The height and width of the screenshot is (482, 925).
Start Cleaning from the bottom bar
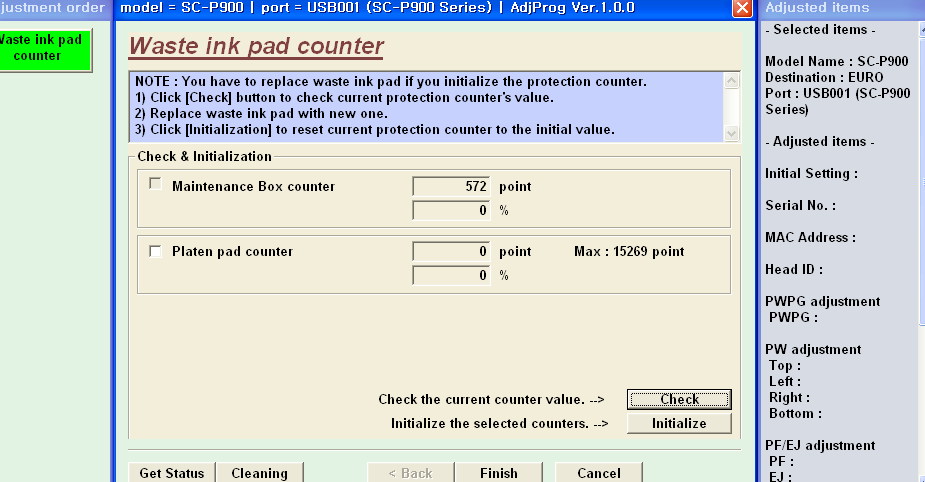pyautogui.click(x=259, y=472)
